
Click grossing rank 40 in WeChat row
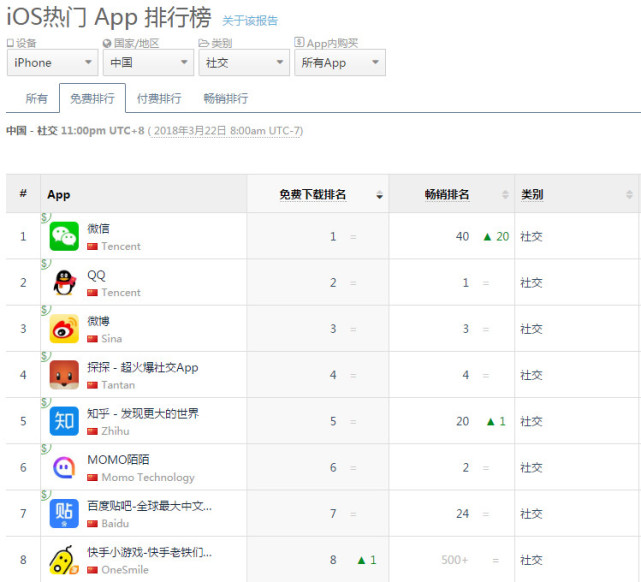[462, 237]
